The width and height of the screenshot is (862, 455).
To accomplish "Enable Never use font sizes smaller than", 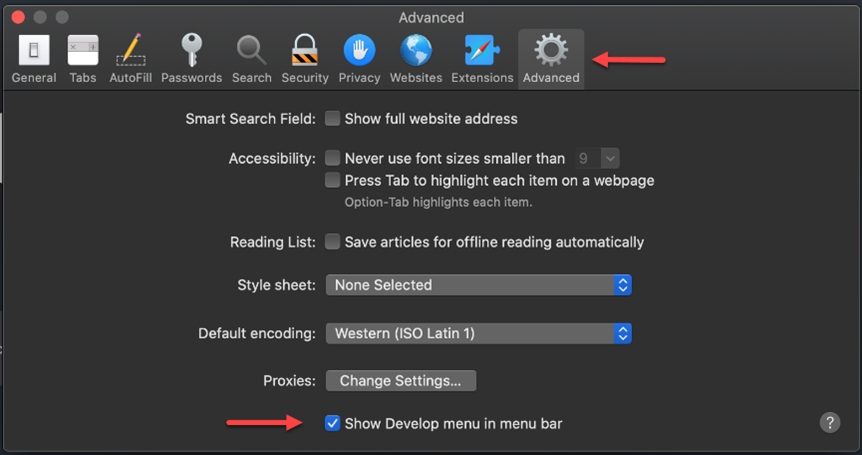I will click(333, 158).
